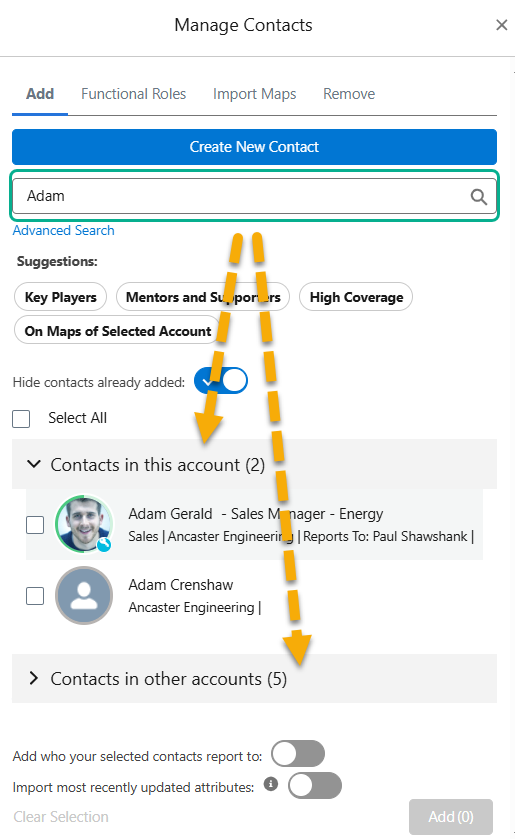This screenshot has width=515, height=839.
Task: Click the search magnifier icon
Action: [x=479, y=197]
